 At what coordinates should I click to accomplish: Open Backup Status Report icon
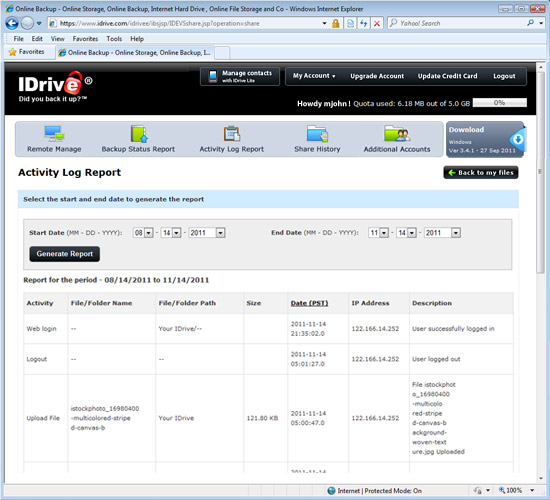[139, 134]
